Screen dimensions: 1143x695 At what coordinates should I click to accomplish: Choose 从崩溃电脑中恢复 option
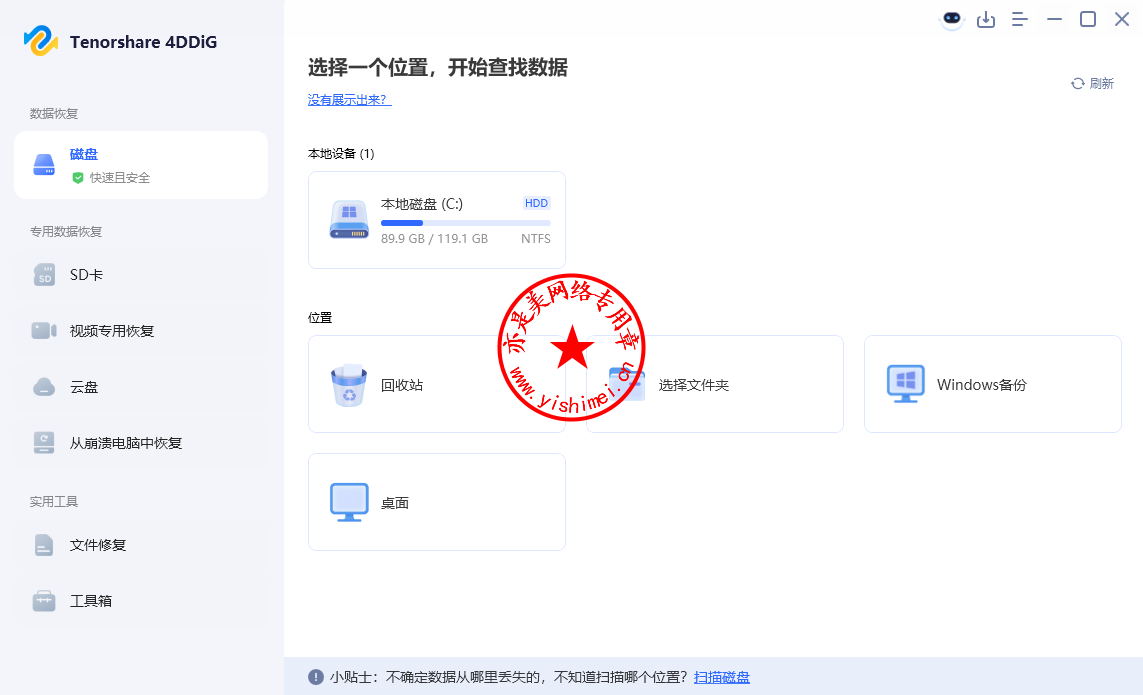pos(141,443)
